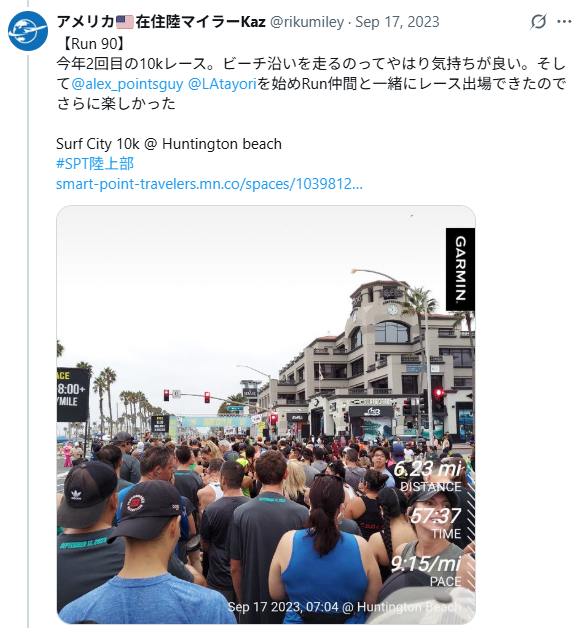Click the Surf City 10k tweet text

[x=169, y=144]
